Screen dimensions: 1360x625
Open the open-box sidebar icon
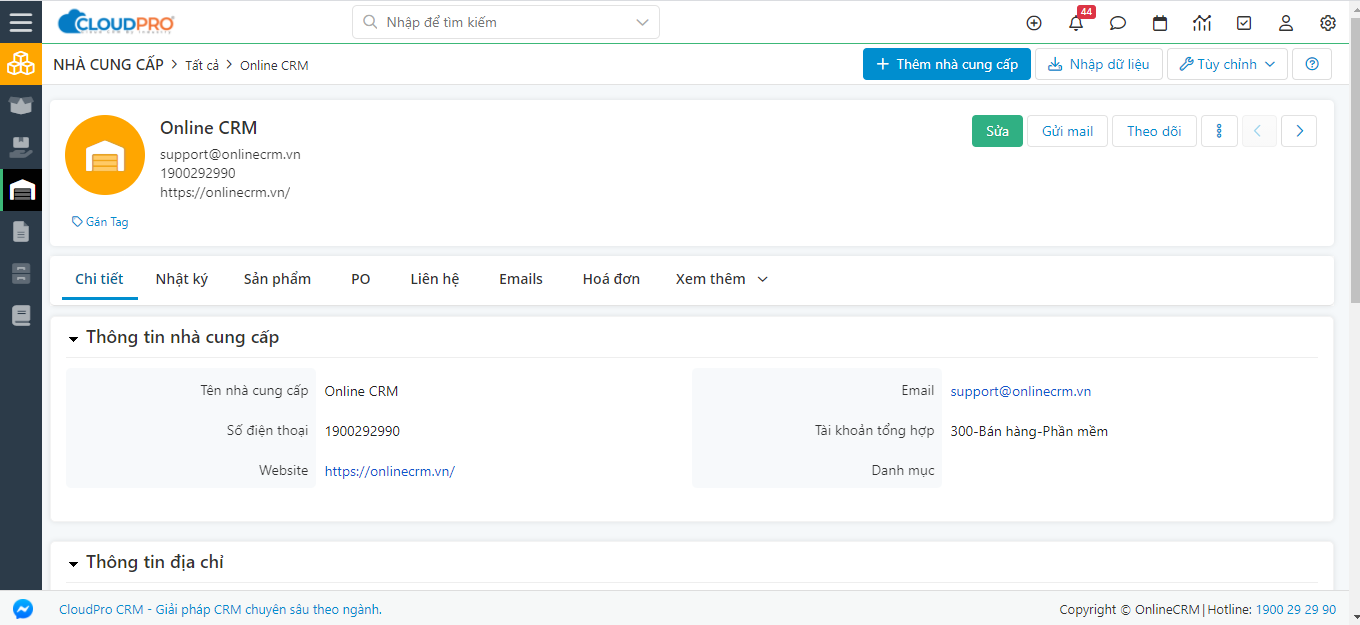[x=21, y=106]
